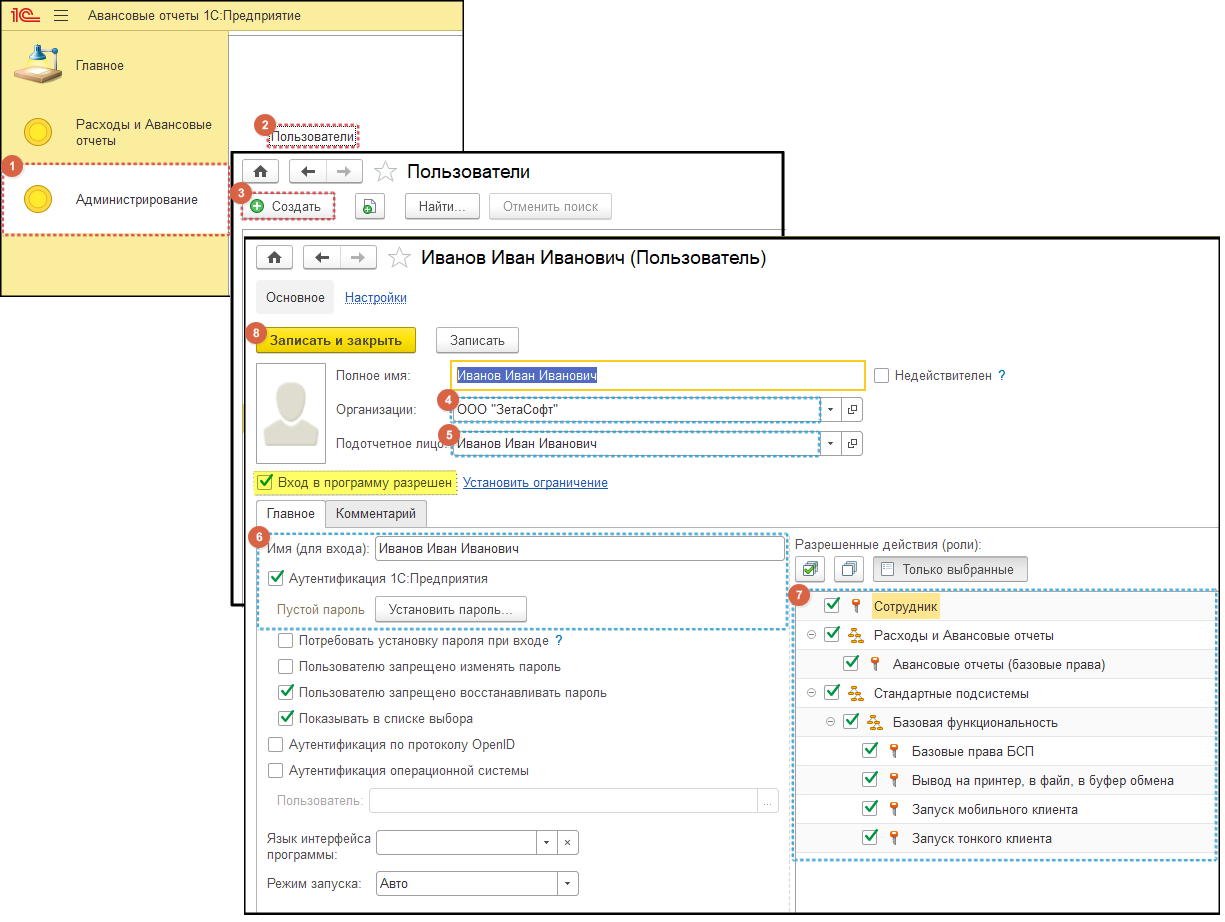1225x922 pixels.
Task: Toggle Аутентификация 1С:Предприятия checkbox
Action: 276,578
